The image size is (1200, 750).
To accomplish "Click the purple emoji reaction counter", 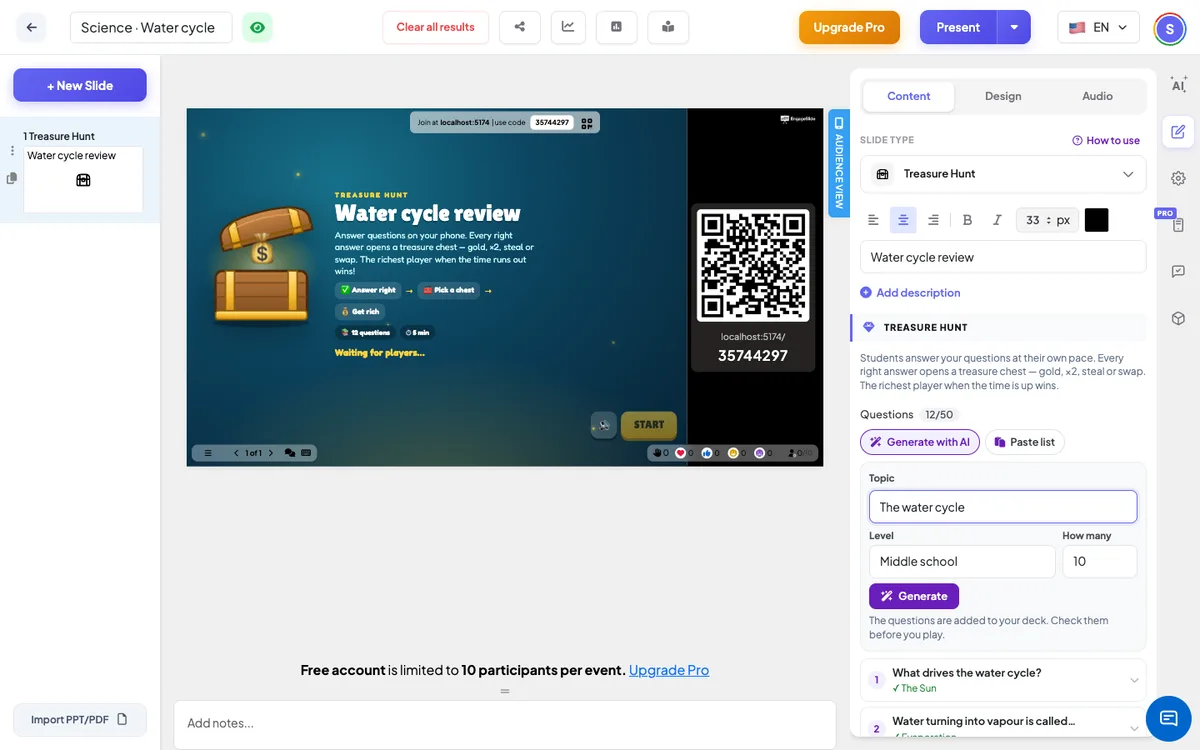I will (763, 453).
